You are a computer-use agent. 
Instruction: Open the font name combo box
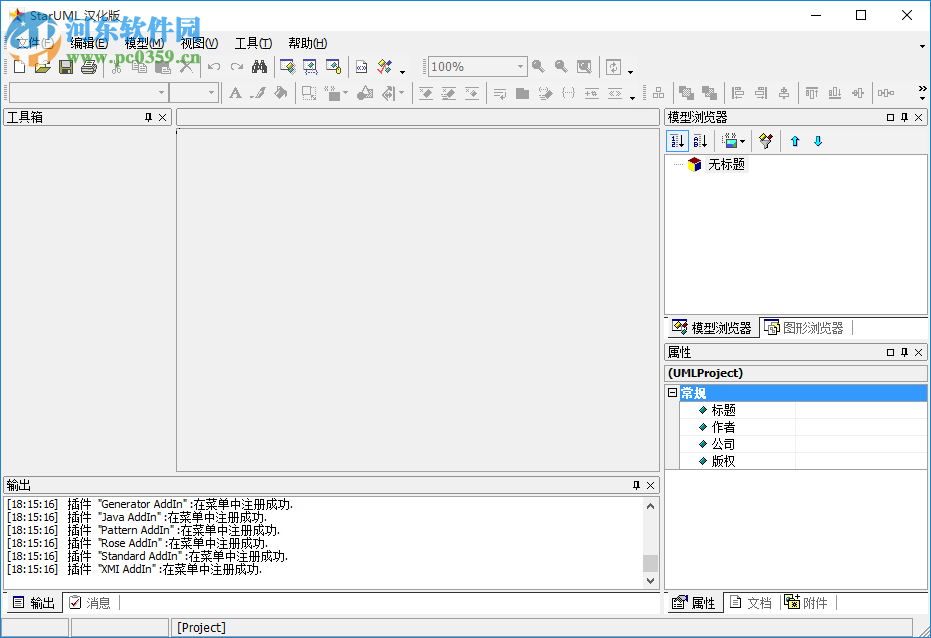click(x=88, y=93)
